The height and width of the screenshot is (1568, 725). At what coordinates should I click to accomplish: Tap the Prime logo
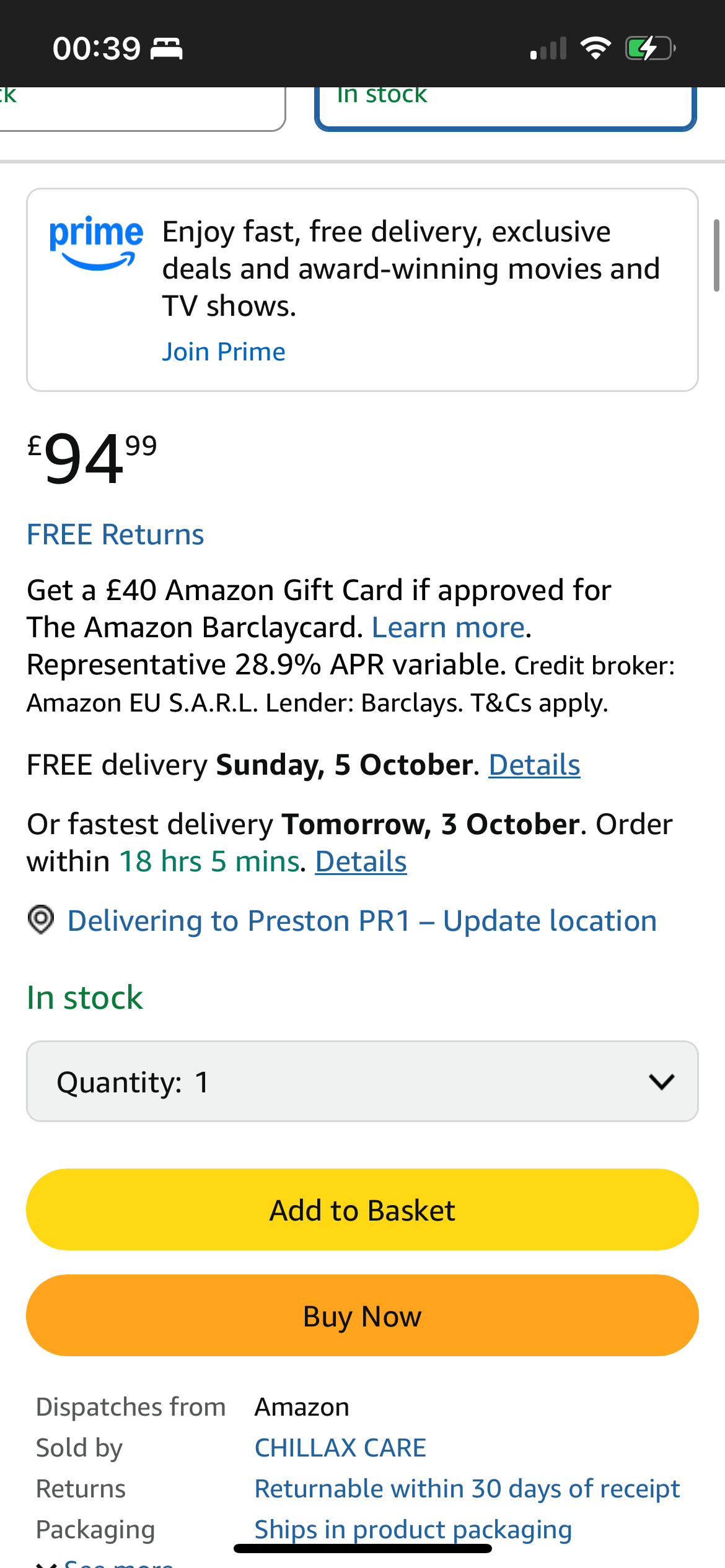[96, 243]
